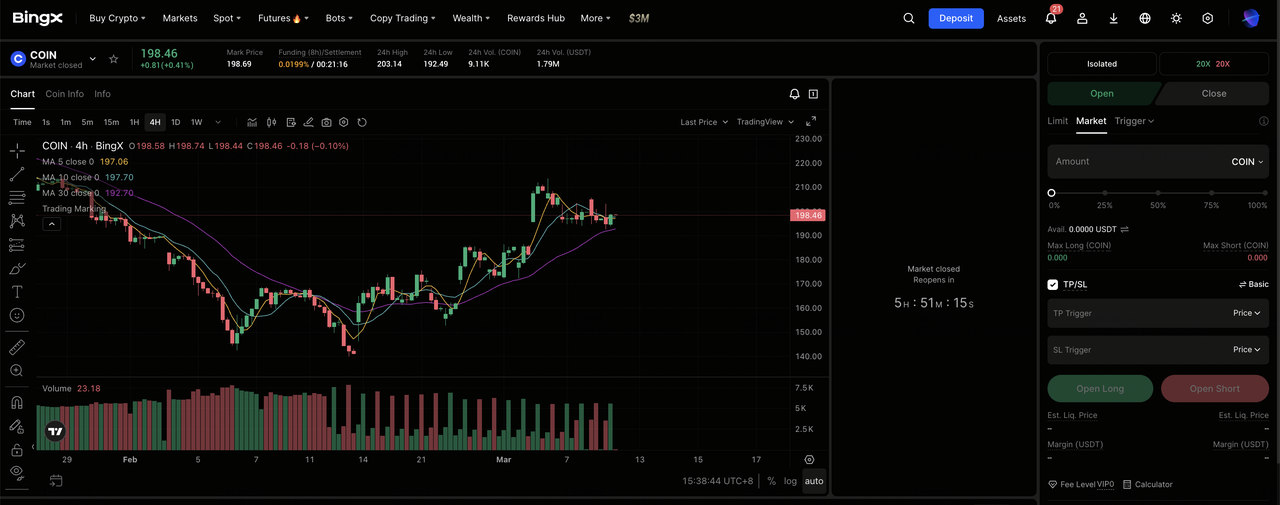Toggle log scale on chart
This screenshot has width=1280, height=505.
click(x=790, y=481)
